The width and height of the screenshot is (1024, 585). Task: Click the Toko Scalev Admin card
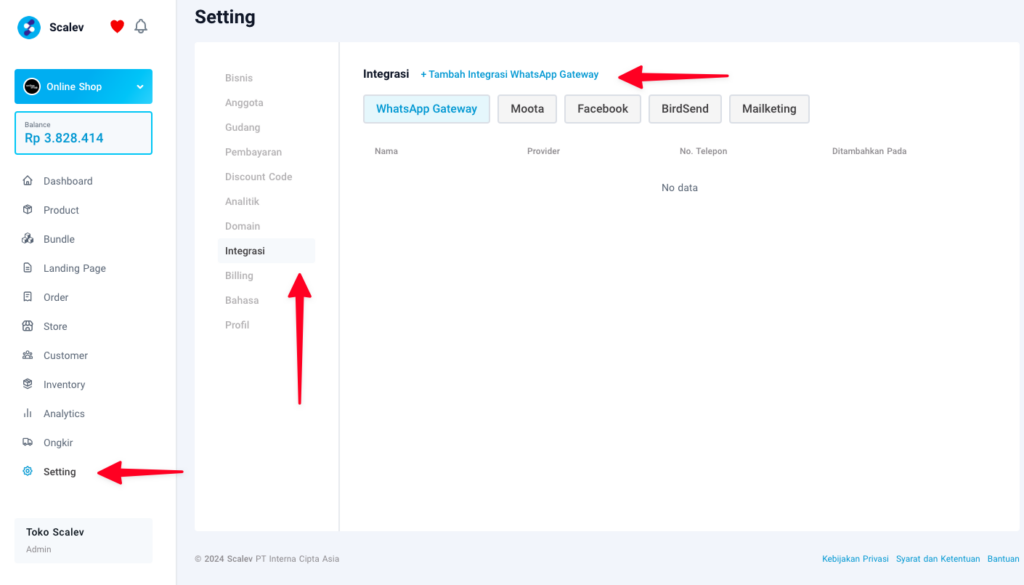point(84,541)
